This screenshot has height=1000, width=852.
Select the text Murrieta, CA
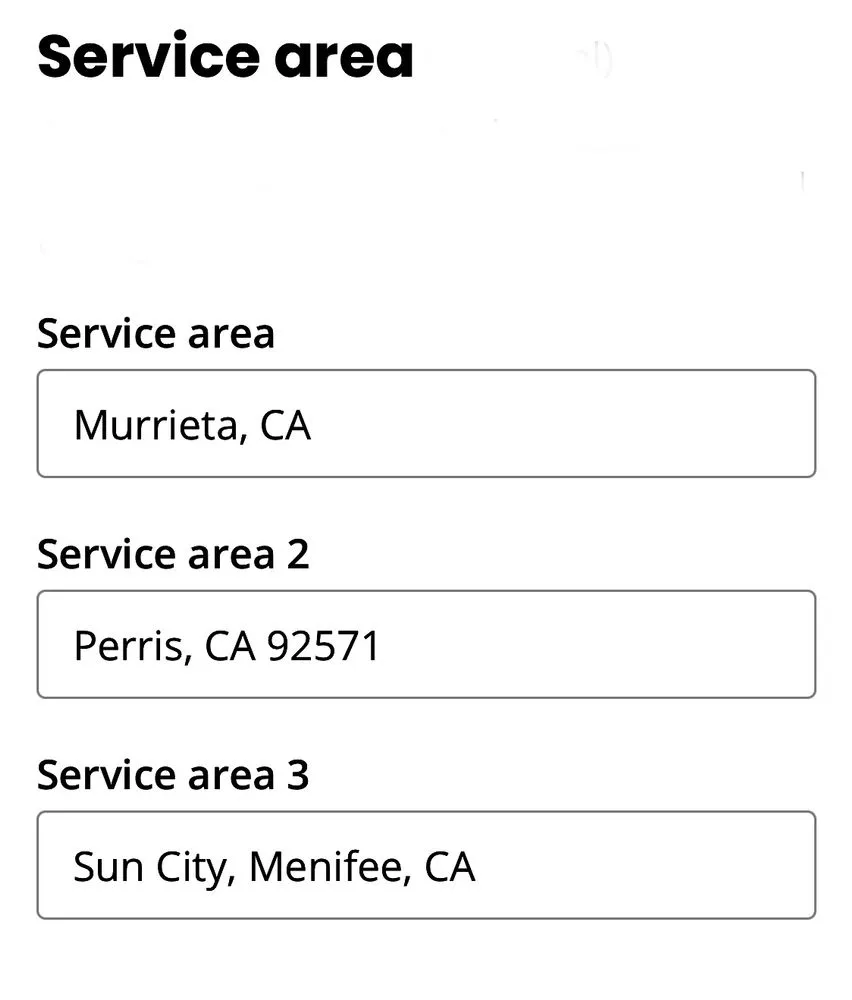[192, 424]
